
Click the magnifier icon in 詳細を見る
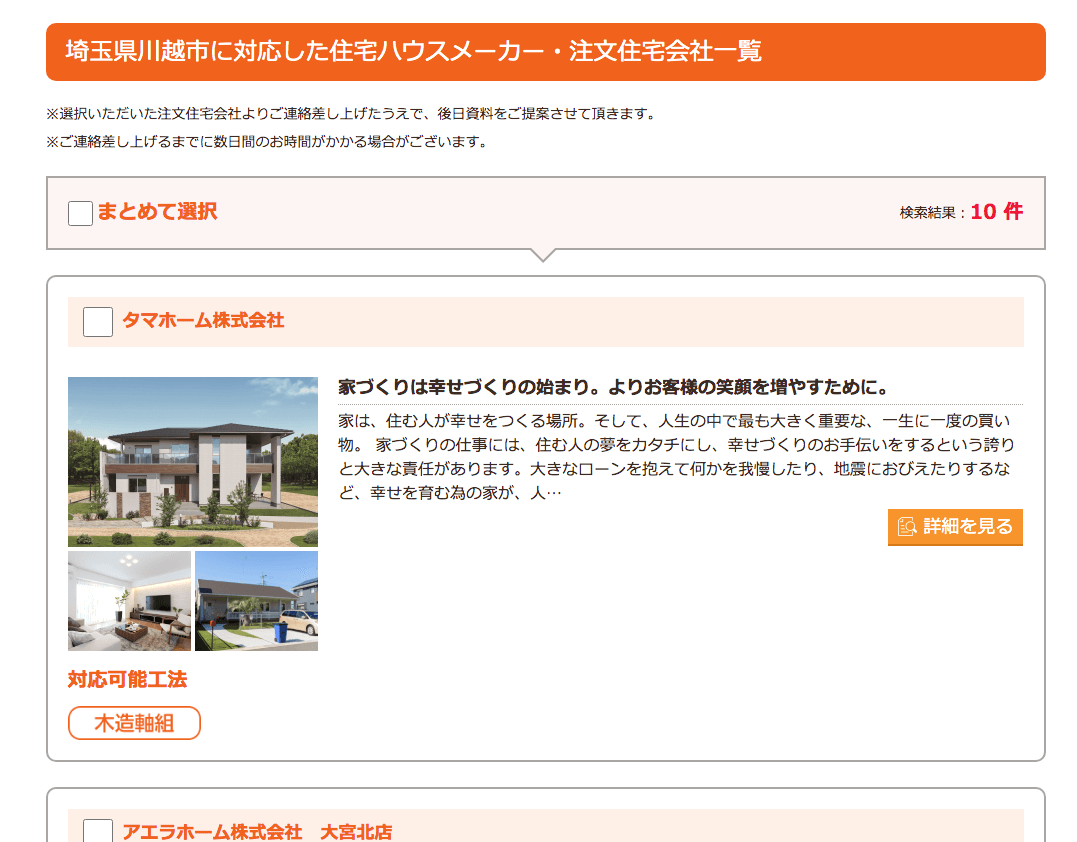click(907, 527)
